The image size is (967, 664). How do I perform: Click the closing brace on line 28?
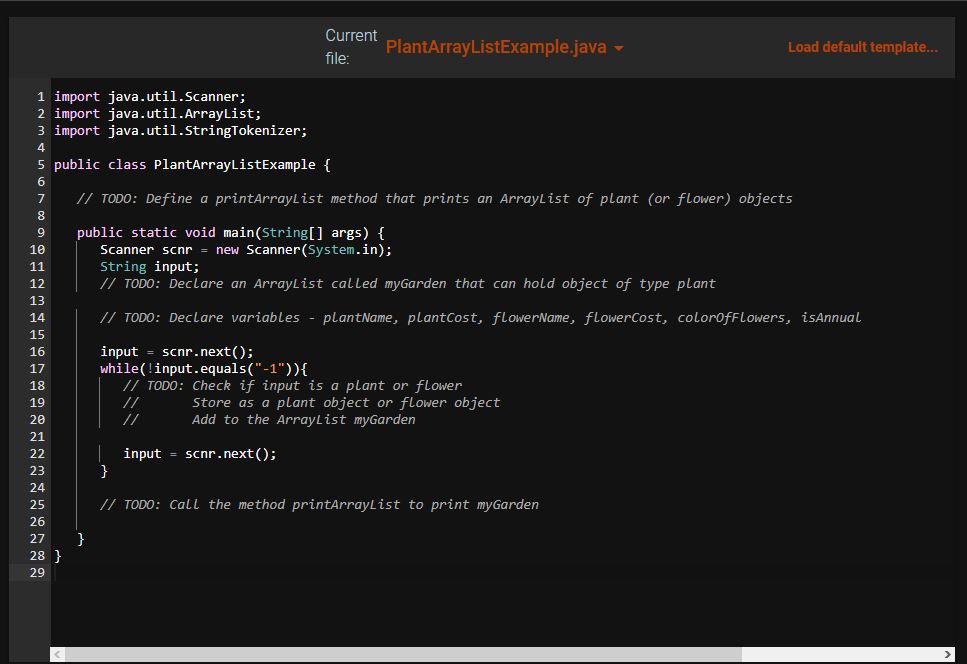(58, 555)
